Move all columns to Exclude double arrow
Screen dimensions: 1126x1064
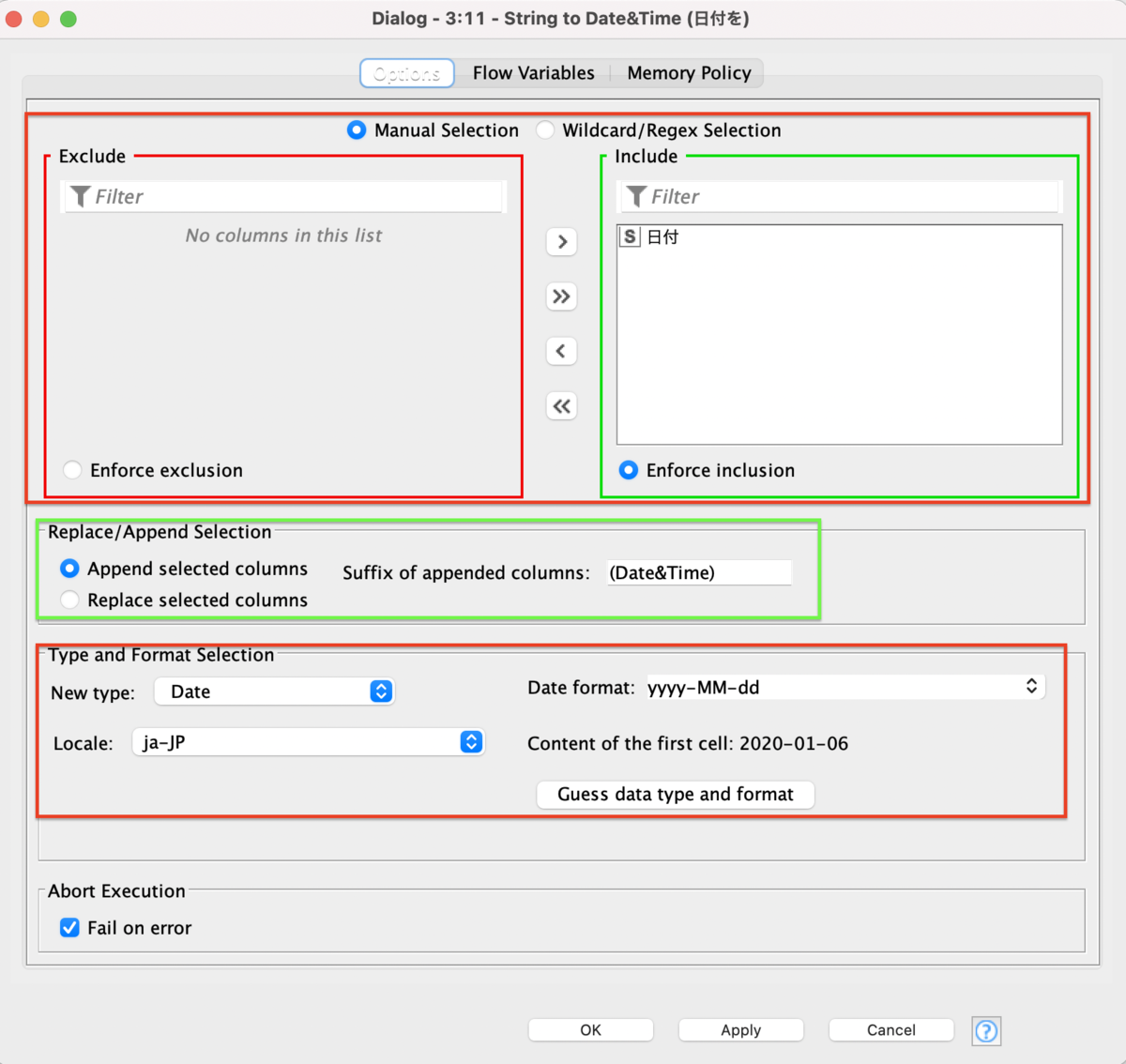(561, 406)
